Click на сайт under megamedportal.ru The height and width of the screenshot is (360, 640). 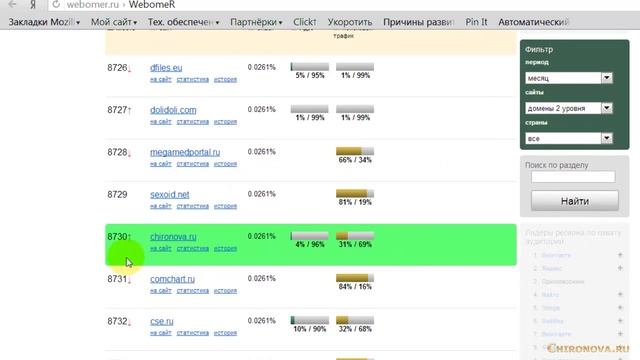pos(160,164)
